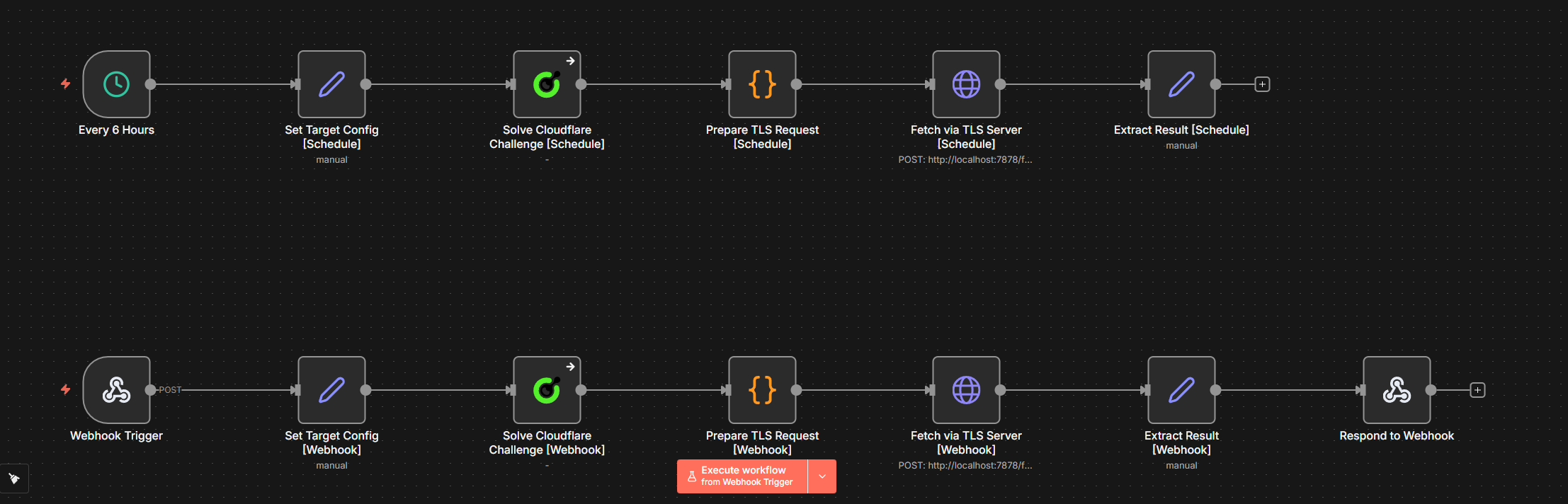Select Prepare TLS Request [Schedule] code node
Viewport: 1568px width, 504px height.
(762, 84)
